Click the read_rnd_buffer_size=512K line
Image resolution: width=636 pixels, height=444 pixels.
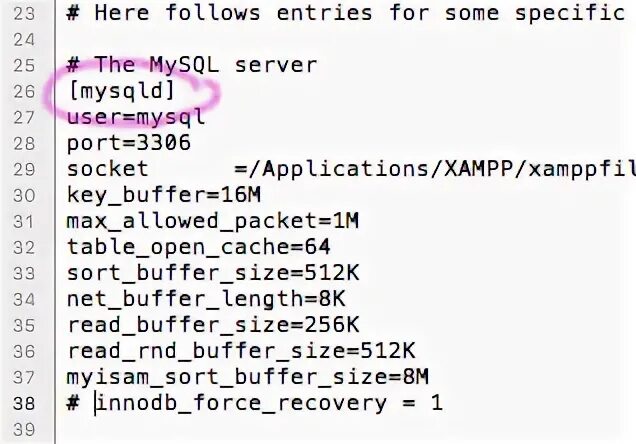[x=241, y=351]
